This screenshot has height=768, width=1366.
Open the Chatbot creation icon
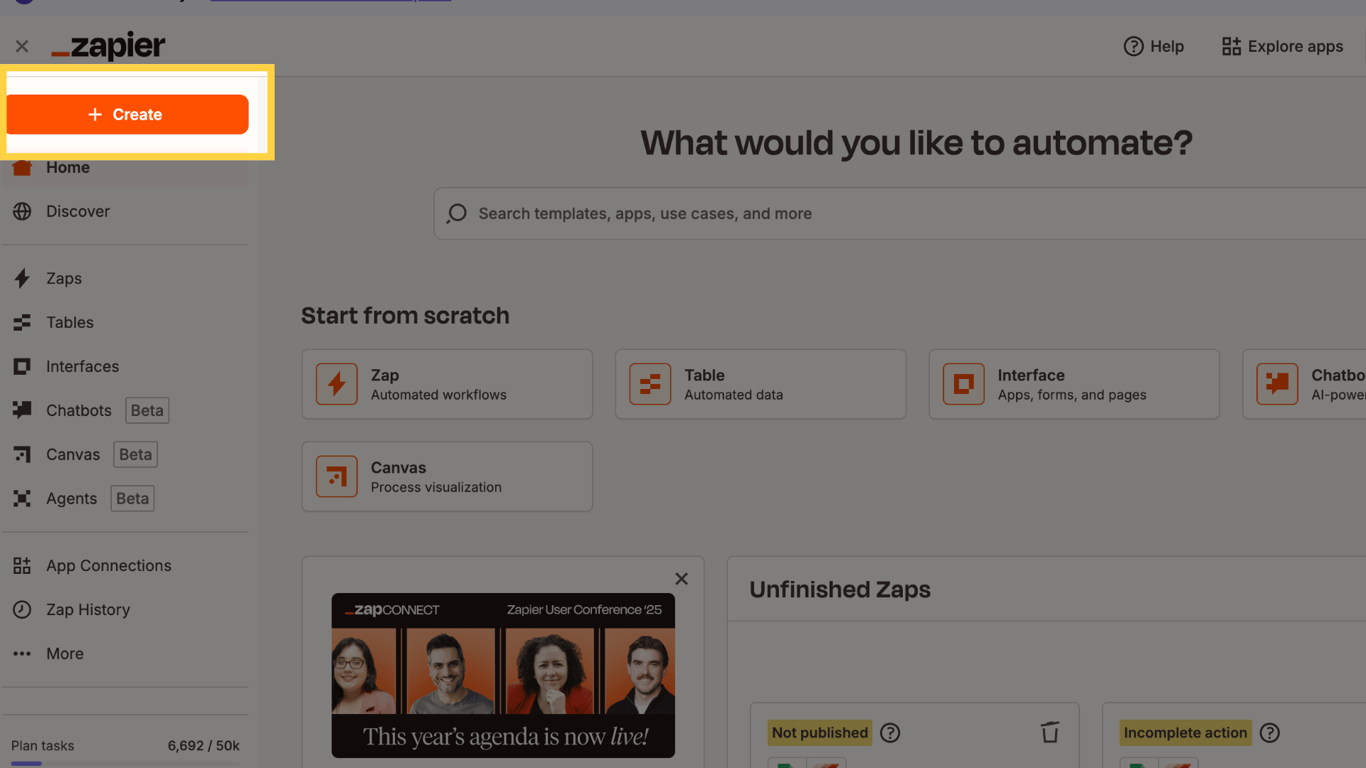pyautogui.click(x=1277, y=384)
